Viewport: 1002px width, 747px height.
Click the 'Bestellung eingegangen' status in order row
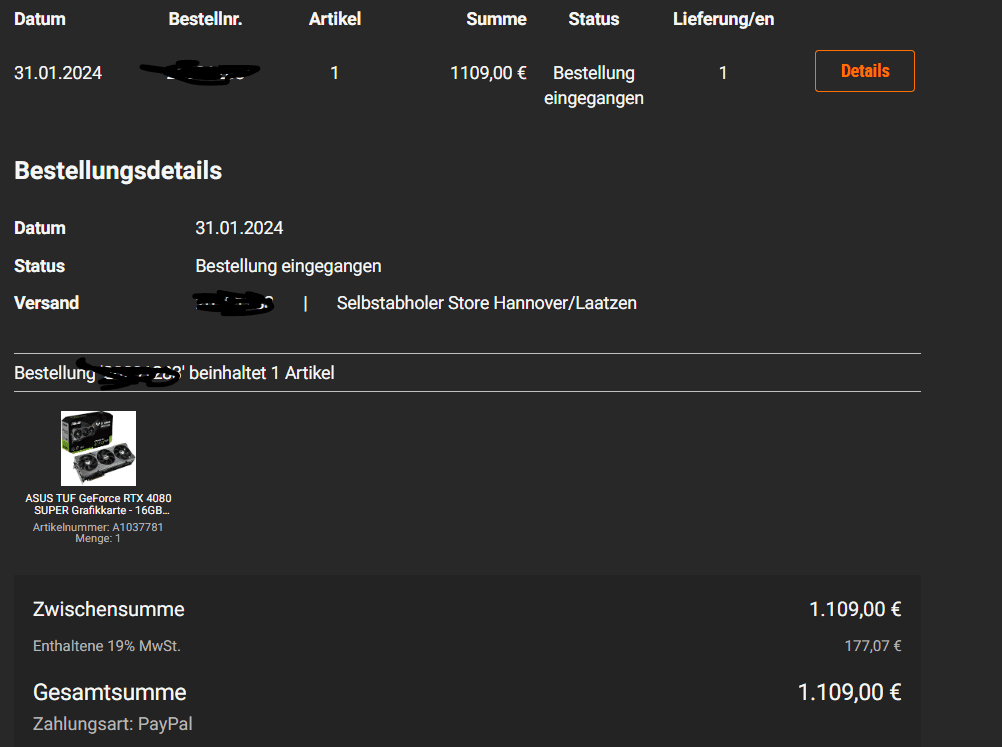[594, 86]
